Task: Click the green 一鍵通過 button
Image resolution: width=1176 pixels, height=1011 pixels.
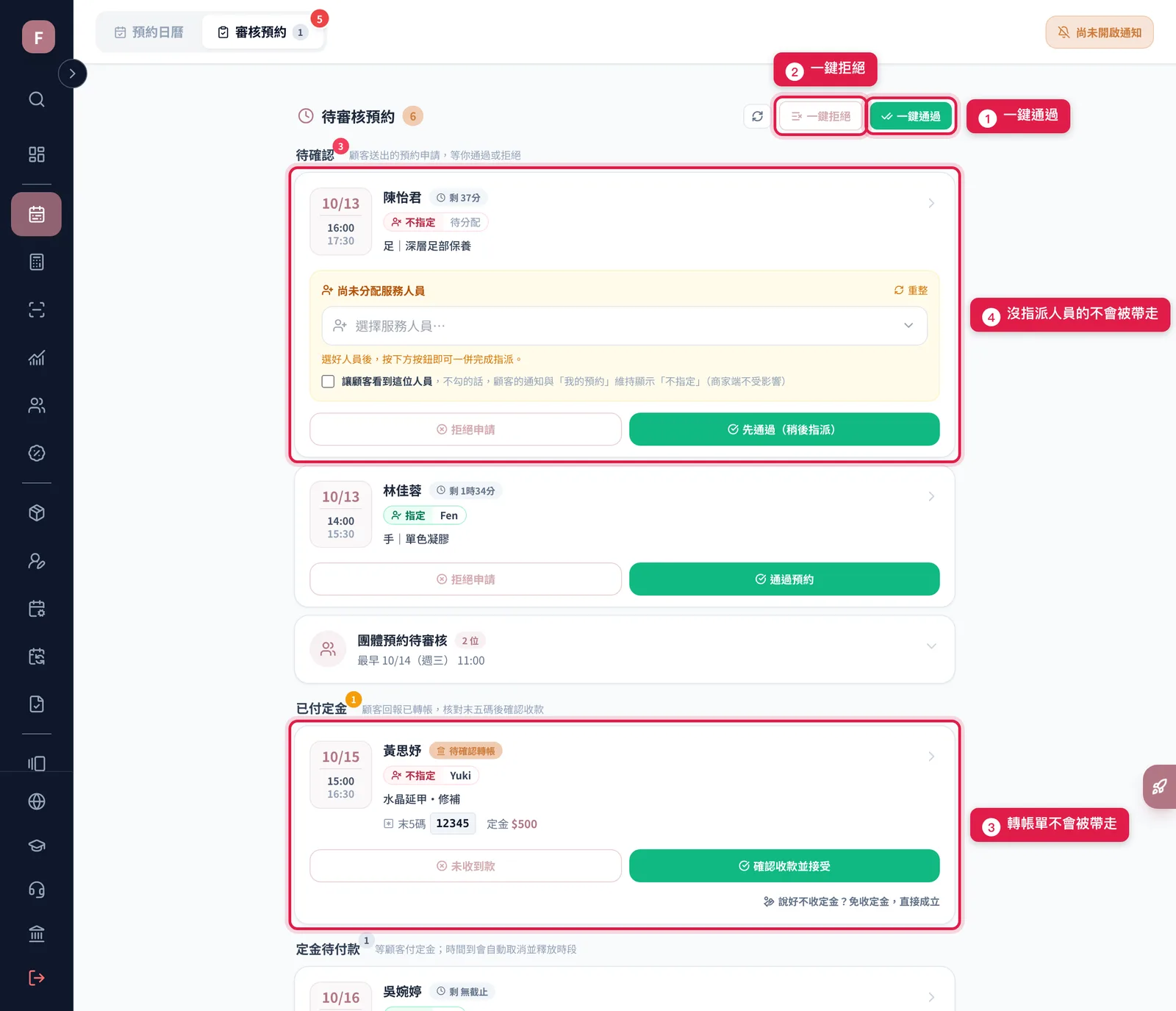Action: tap(911, 116)
